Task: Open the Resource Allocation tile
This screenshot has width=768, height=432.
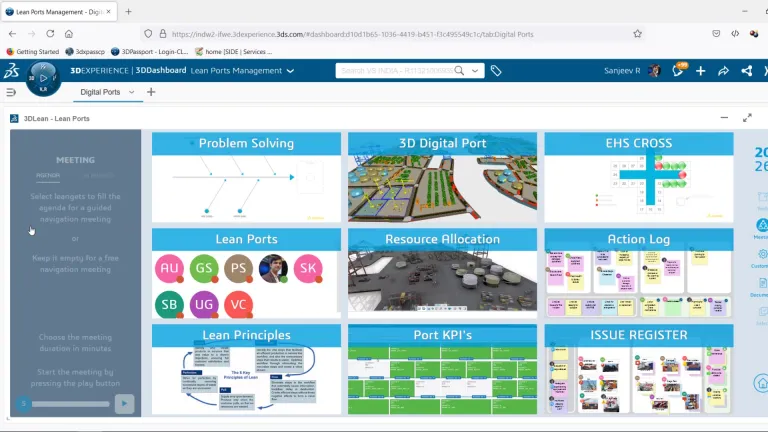Action: pos(442,273)
